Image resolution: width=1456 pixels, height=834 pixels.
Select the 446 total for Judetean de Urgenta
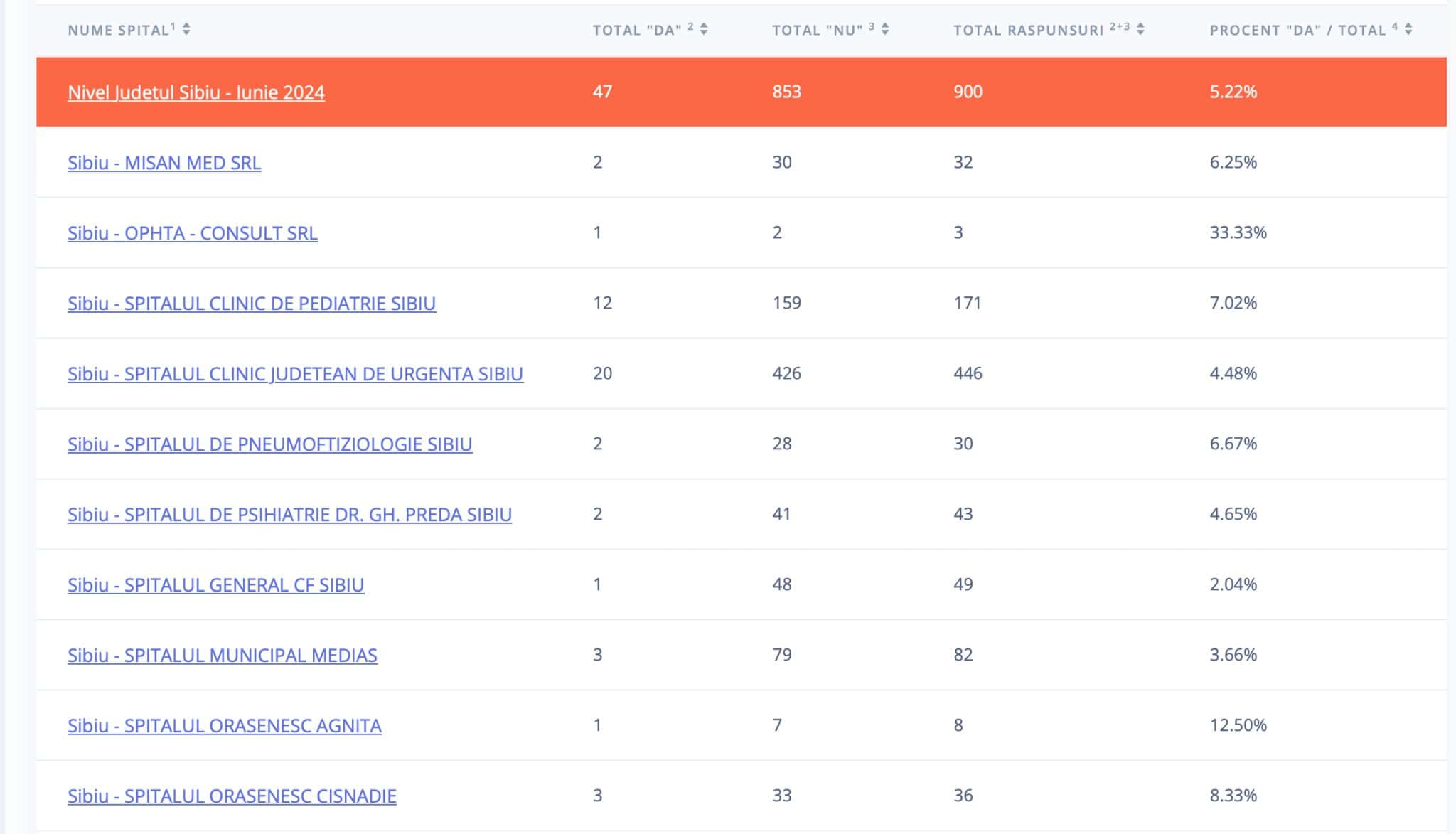tap(968, 373)
